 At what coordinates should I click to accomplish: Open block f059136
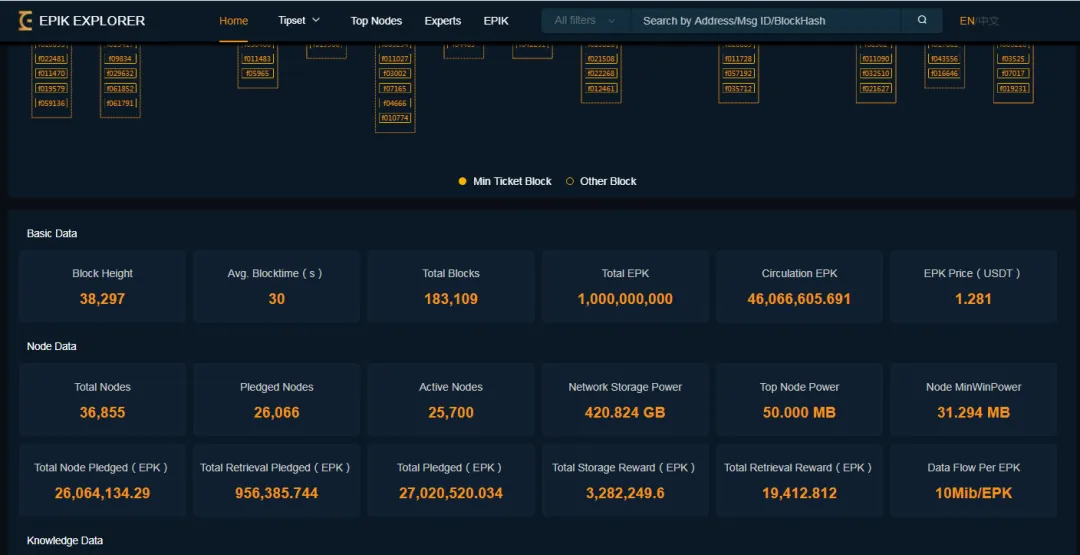[x=52, y=103]
